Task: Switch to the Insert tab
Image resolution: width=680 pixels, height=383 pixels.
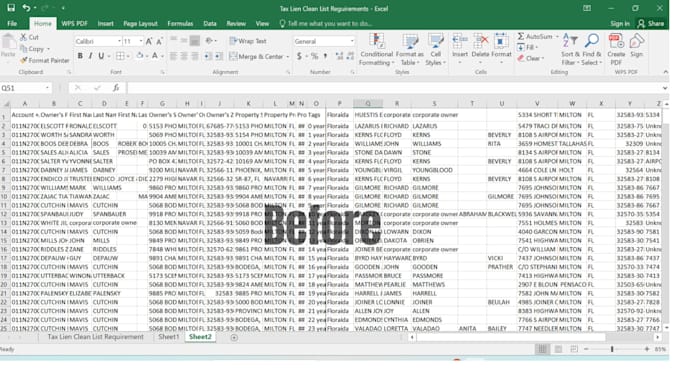Action: coord(105,23)
